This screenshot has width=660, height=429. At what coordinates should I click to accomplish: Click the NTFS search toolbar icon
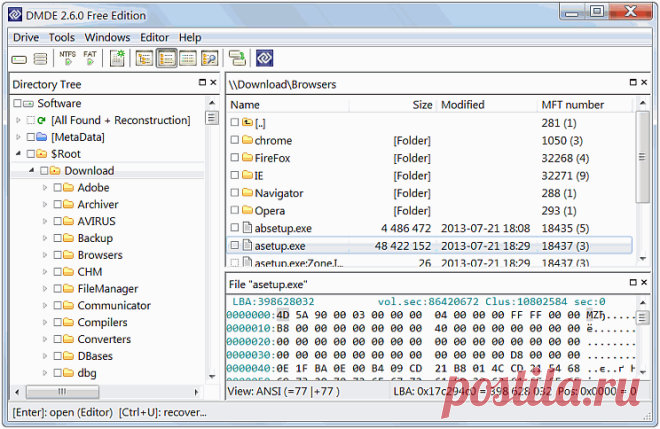tap(68, 58)
